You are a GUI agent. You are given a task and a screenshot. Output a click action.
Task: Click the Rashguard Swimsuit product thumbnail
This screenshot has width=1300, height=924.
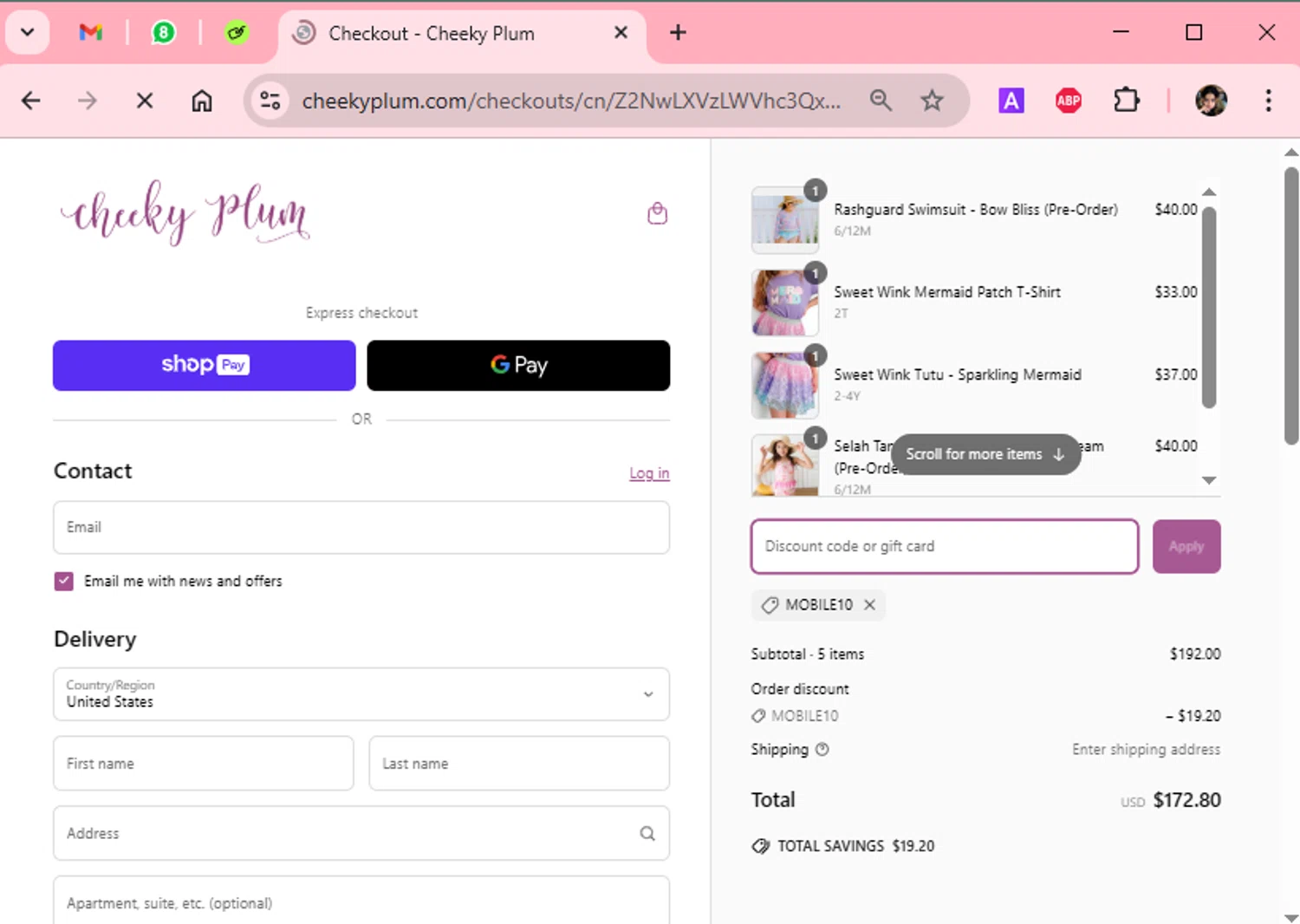[784, 220]
